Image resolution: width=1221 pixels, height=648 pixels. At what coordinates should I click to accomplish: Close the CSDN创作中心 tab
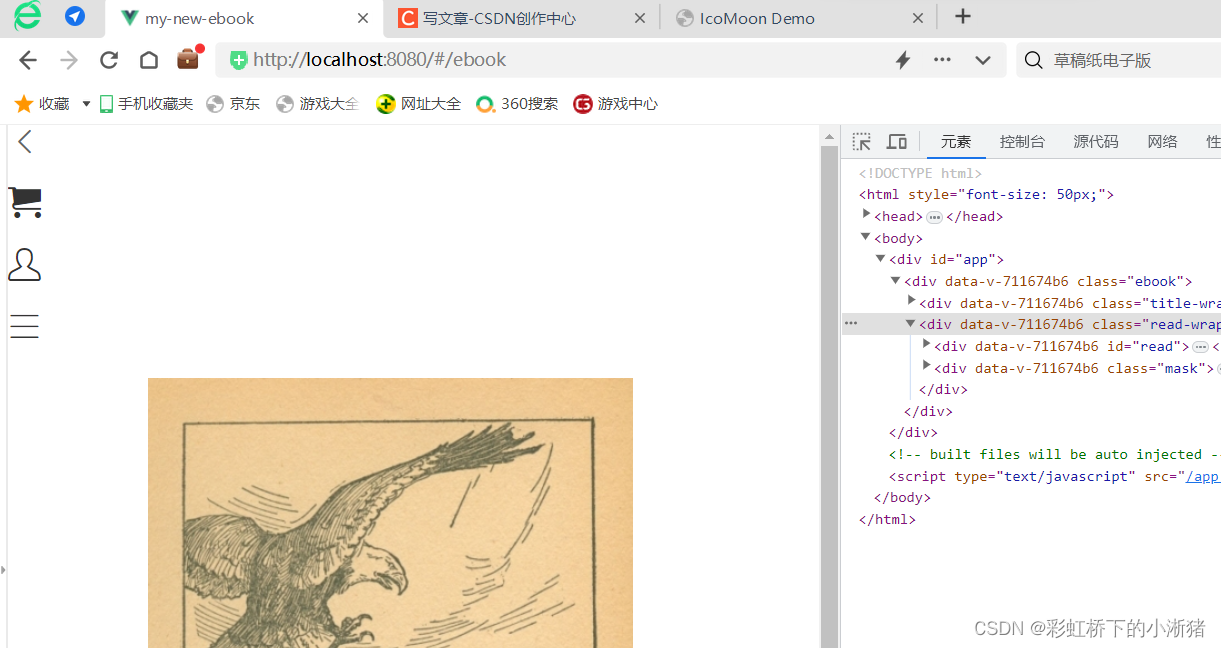coord(640,18)
